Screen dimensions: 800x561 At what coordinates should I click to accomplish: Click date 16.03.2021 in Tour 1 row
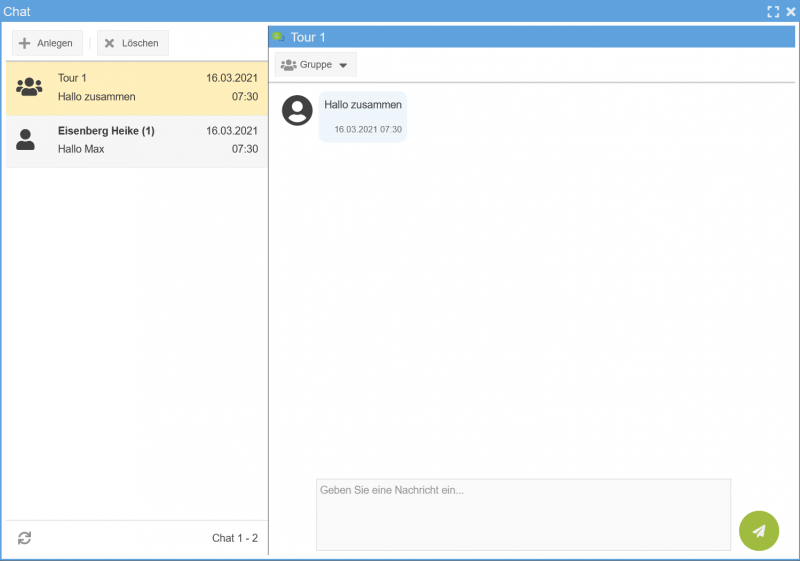click(x=232, y=78)
